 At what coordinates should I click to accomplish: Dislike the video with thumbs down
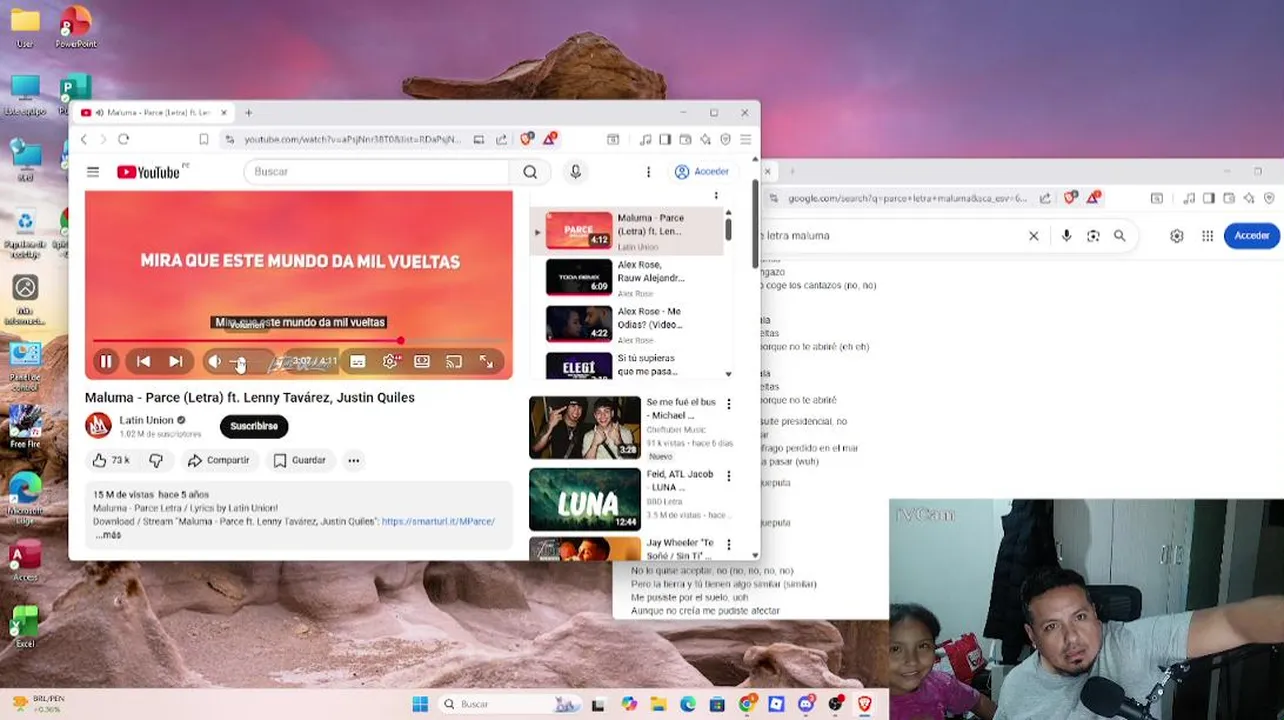pos(156,460)
